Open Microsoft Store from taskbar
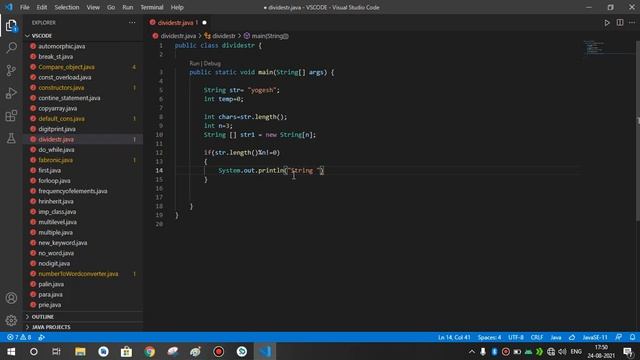 click(x=126, y=351)
